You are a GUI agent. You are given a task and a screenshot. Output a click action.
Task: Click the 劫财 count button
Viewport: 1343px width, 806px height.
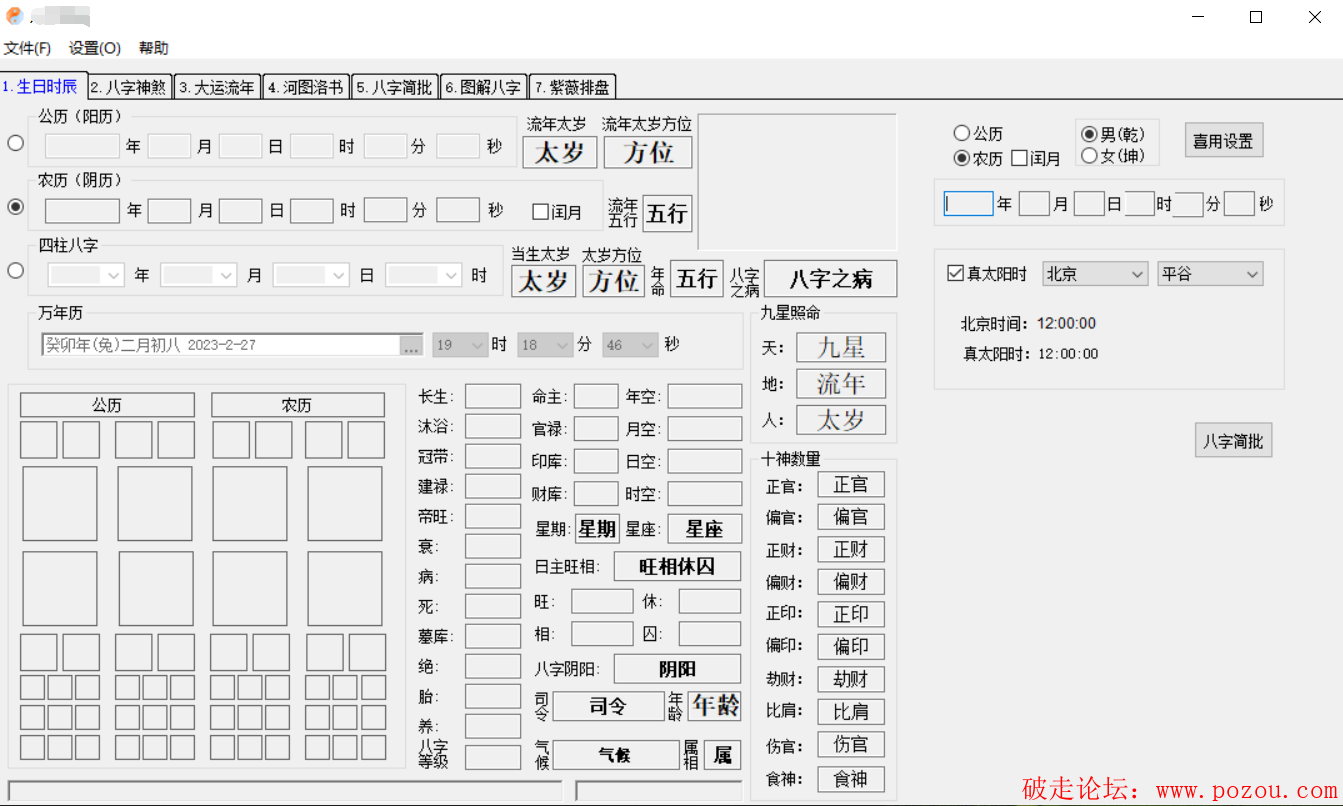(851, 680)
